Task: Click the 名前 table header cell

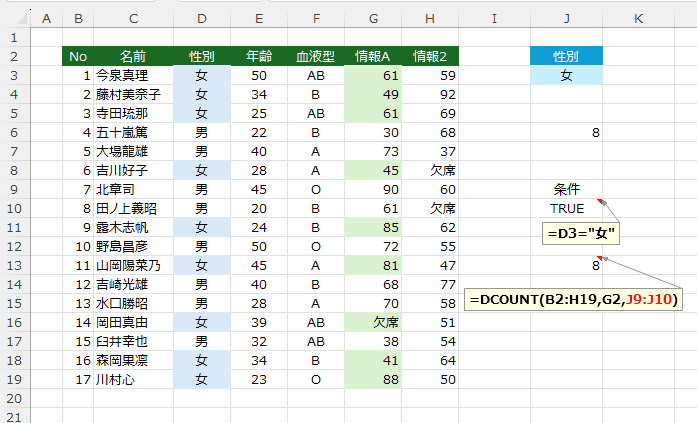Action: [133, 56]
